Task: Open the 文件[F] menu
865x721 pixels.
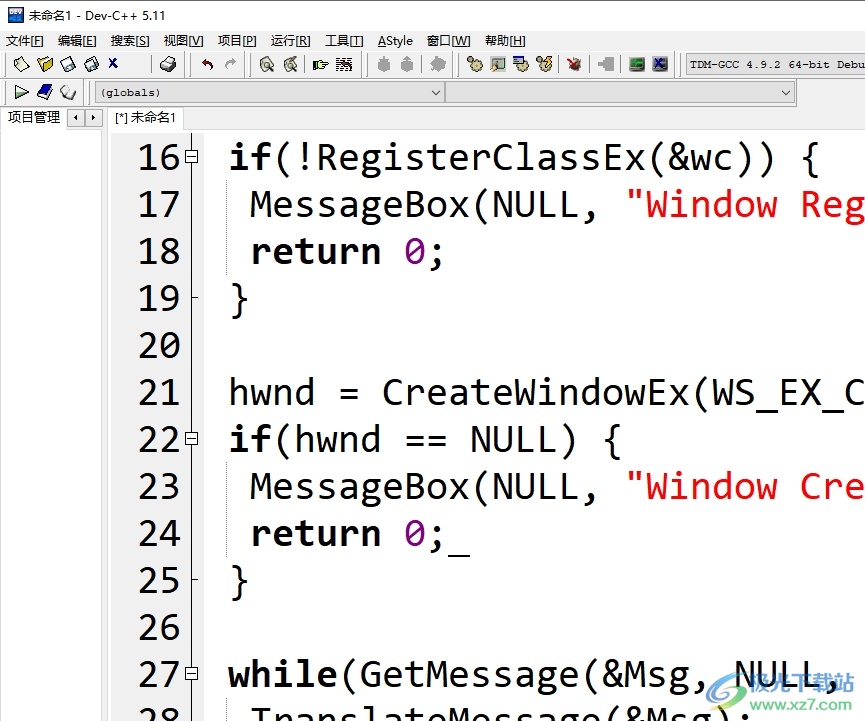Action: pyautogui.click(x=24, y=41)
